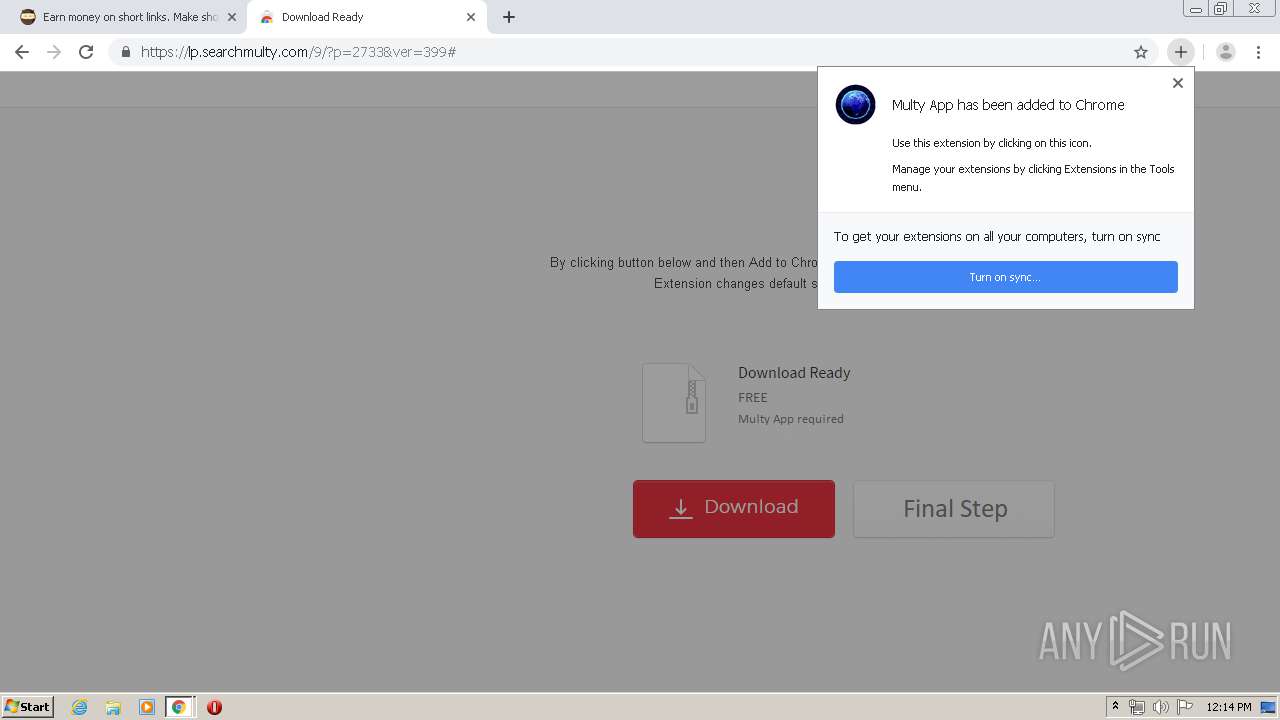Screen dimensions: 1280x720
Task: Click 'Multy App has been added to Chrome' text
Action: click(1008, 105)
